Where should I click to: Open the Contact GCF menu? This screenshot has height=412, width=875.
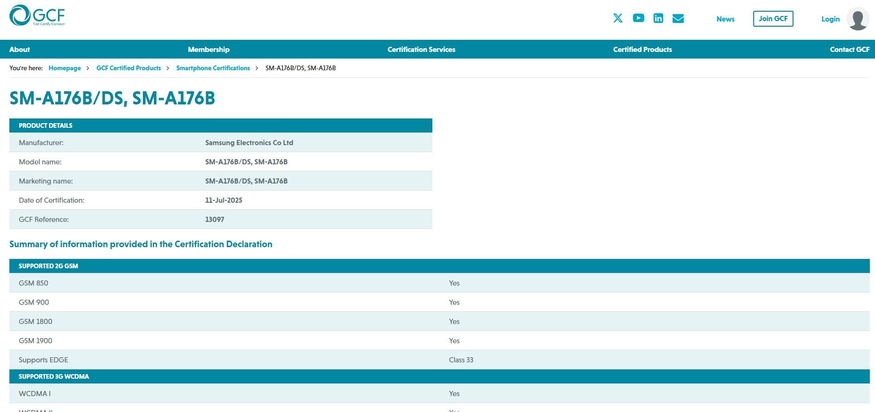[849, 50]
